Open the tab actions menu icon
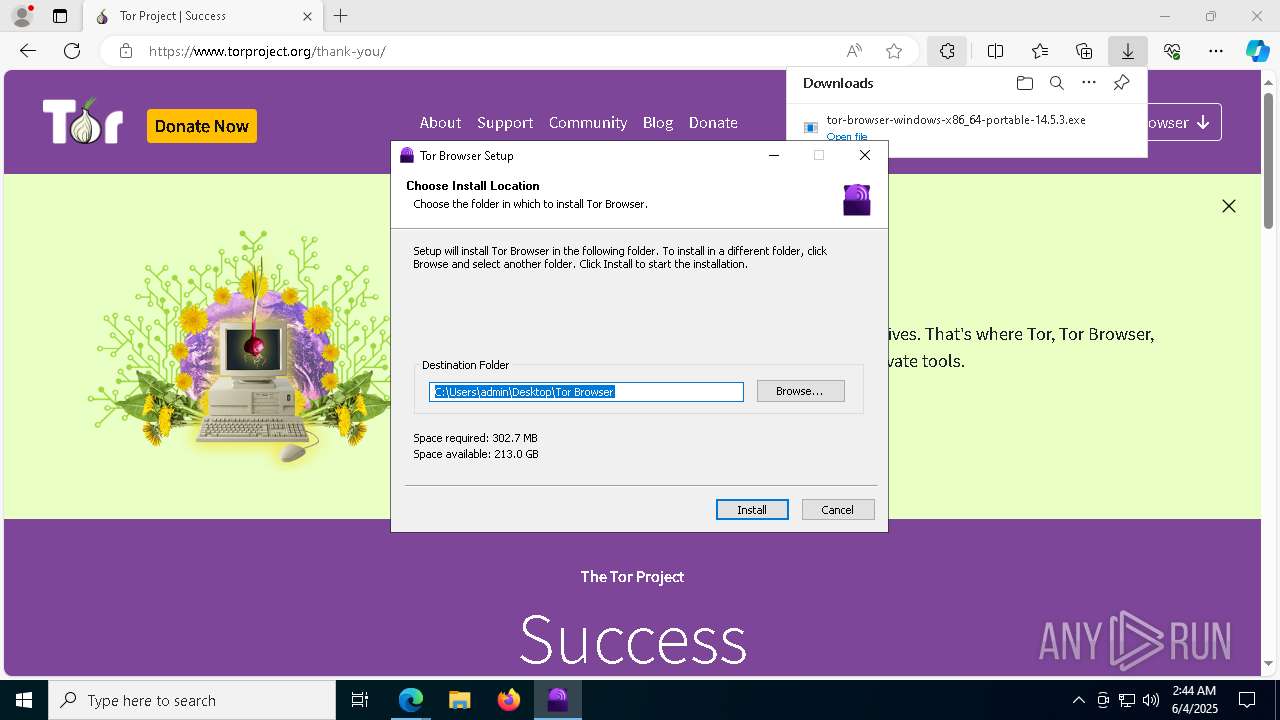This screenshot has width=1280, height=720. [60, 16]
